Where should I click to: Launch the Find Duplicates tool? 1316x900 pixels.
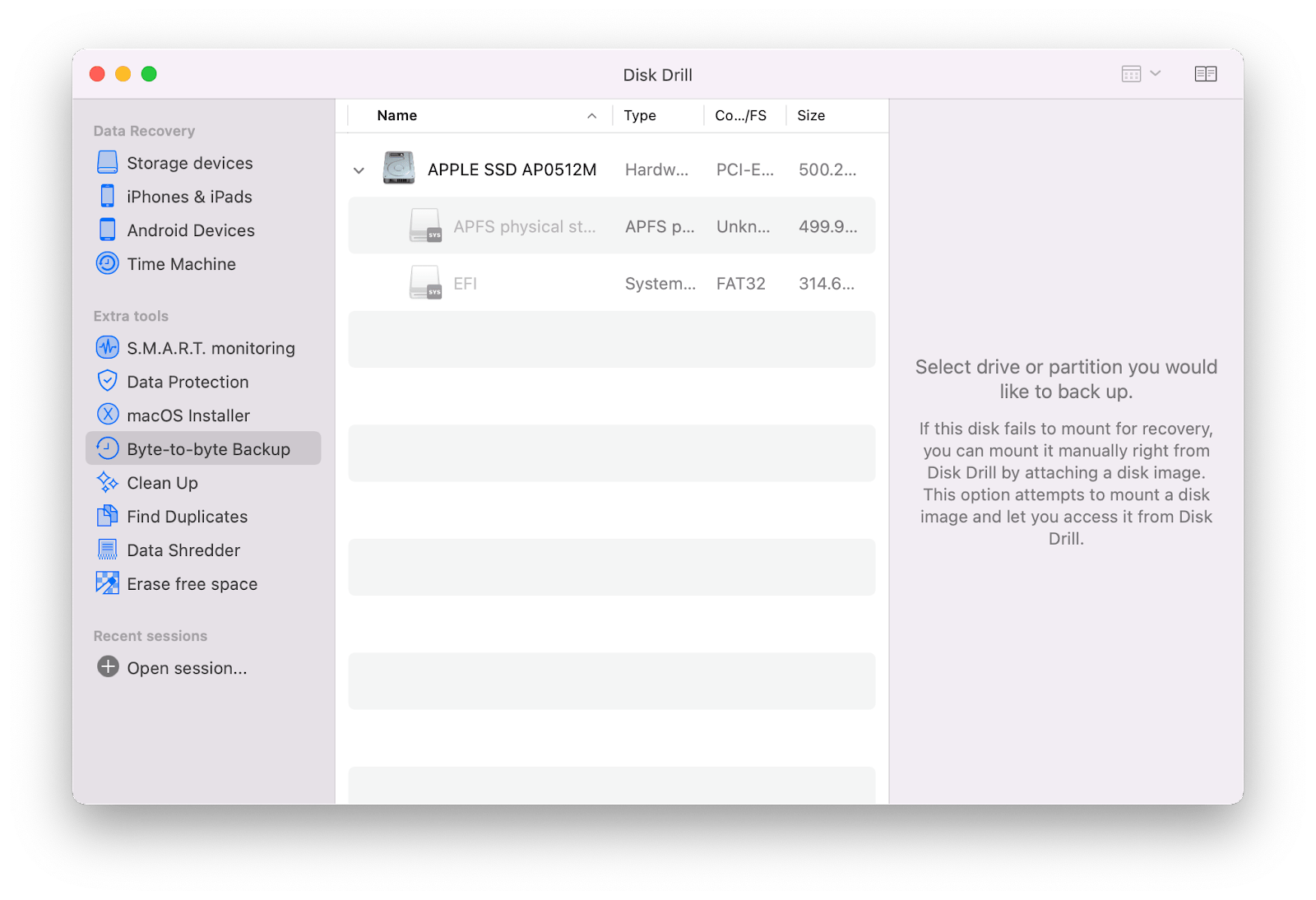(x=187, y=516)
